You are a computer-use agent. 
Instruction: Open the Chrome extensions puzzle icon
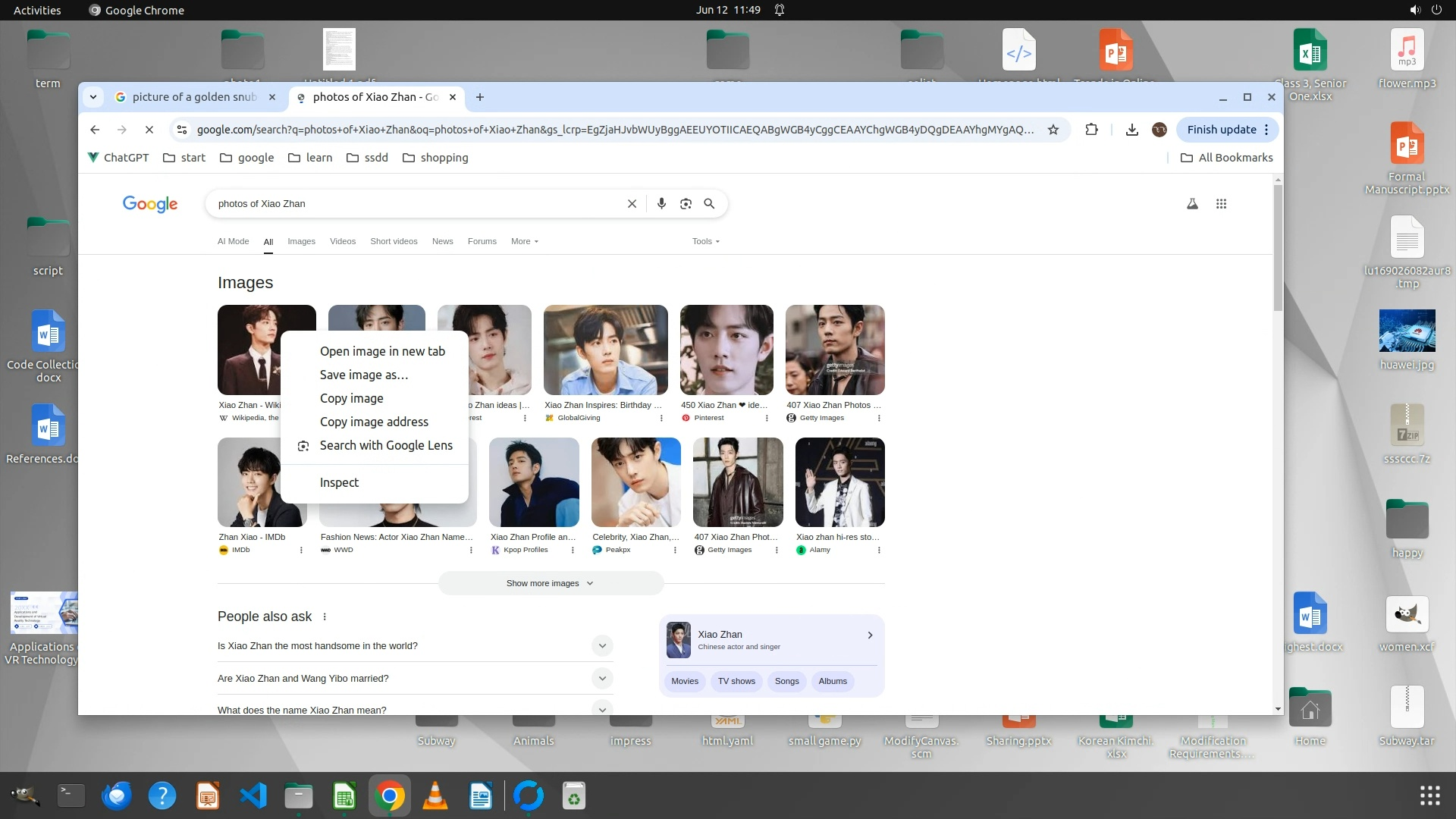click(x=1091, y=130)
